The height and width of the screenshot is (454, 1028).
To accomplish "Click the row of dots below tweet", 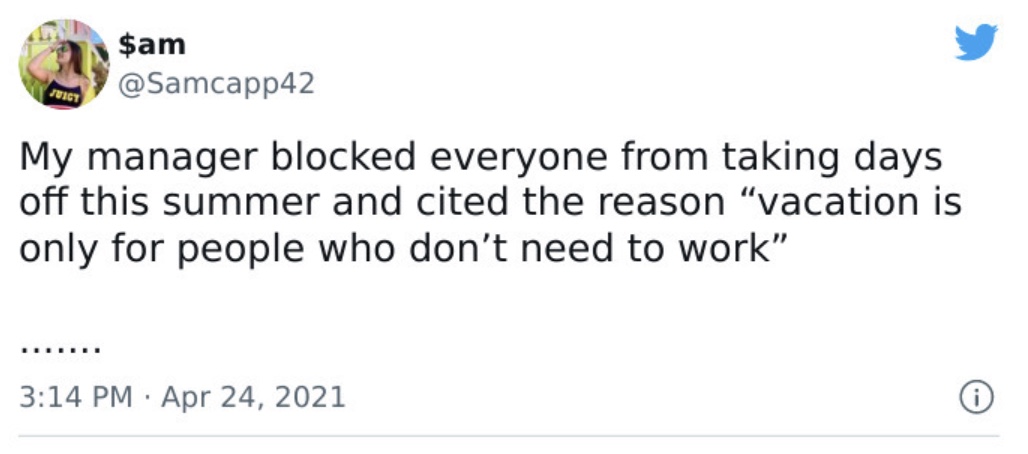I will pyautogui.click(x=60, y=350).
